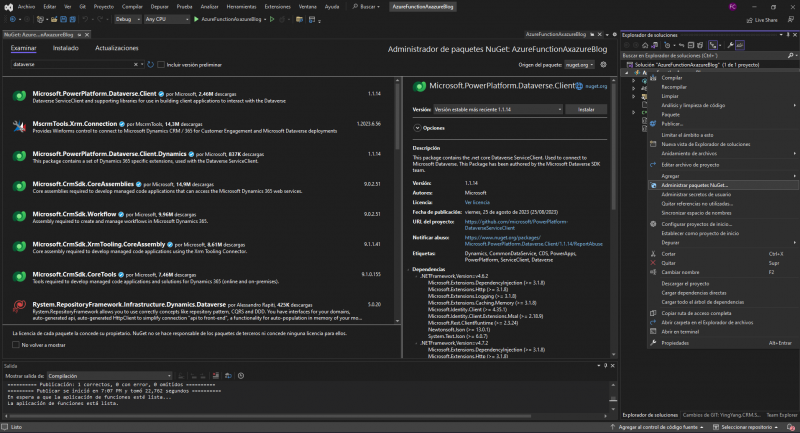Switch to the Actualizaciones tab
This screenshot has height=433, width=800.
click(x=116, y=48)
